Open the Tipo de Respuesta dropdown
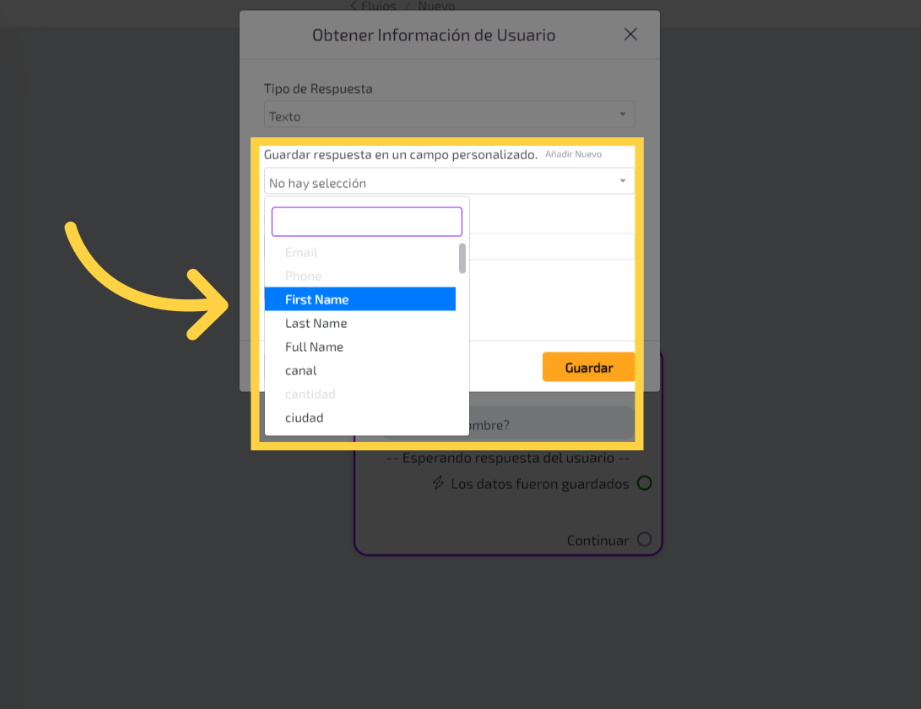Screen dimensions: 921x709 coord(449,116)
